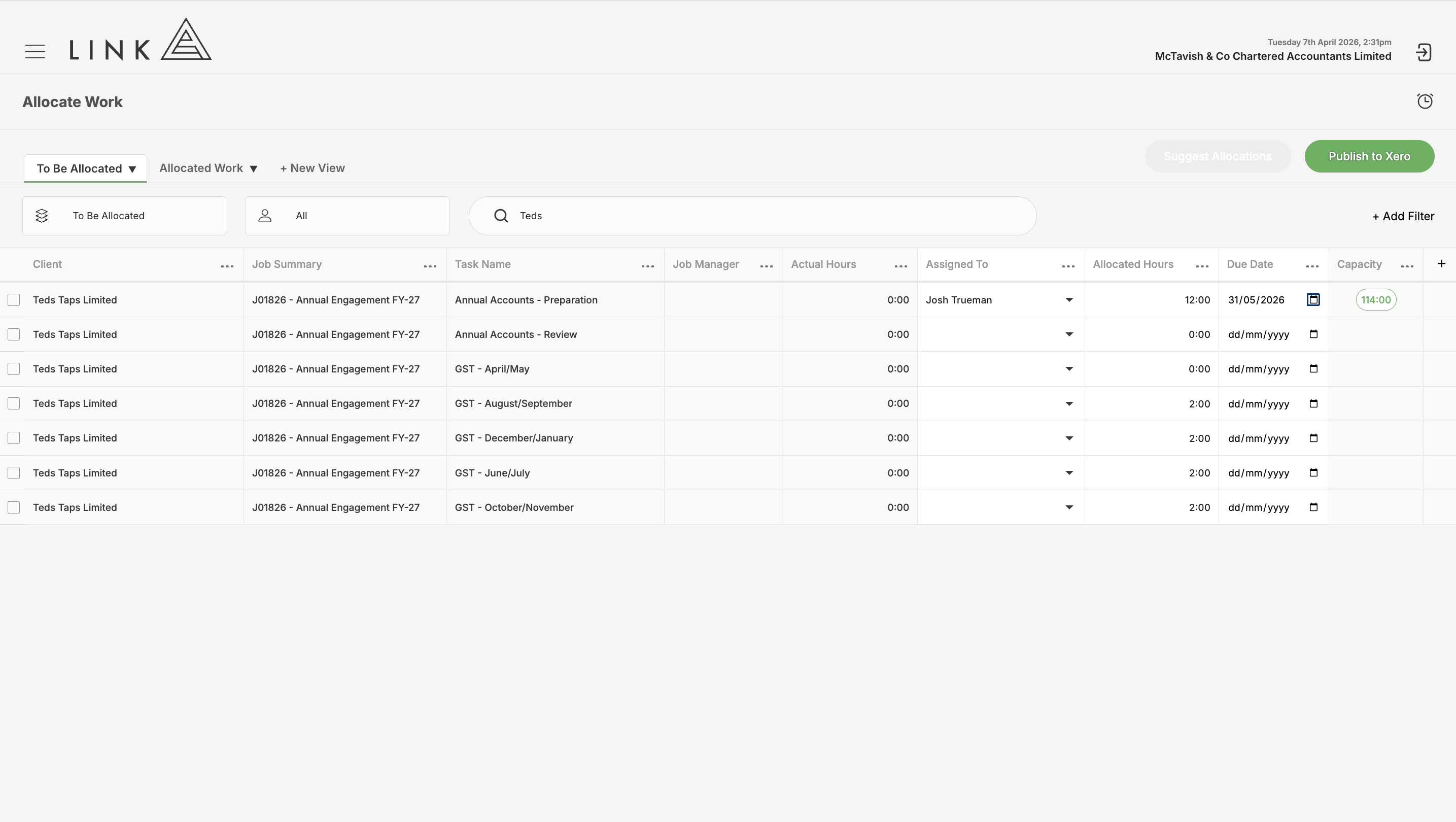This screenshot has width=1456, height=822.
Task: Open calendar picker for Annual Accounts - Preparation
Action: 1313,300
